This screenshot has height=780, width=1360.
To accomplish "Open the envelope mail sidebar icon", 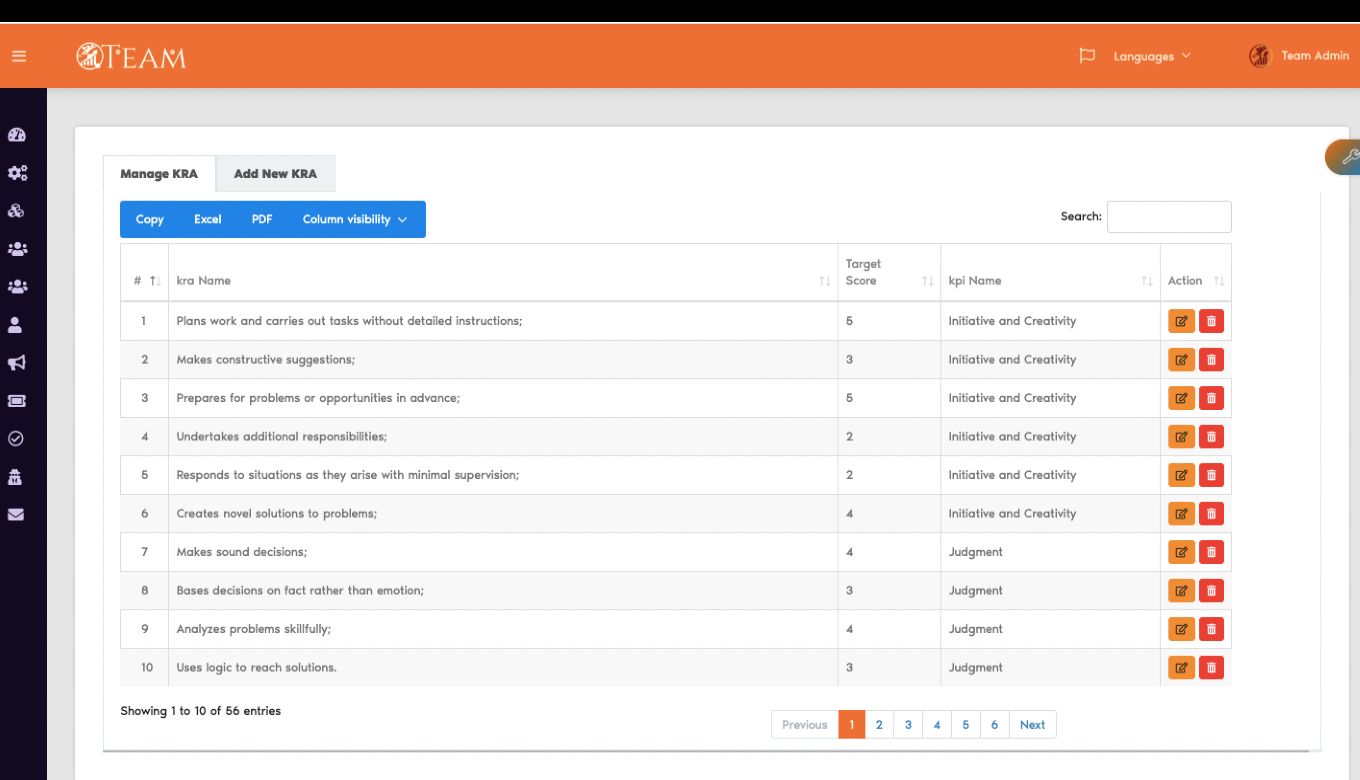I will click(16, 515).
